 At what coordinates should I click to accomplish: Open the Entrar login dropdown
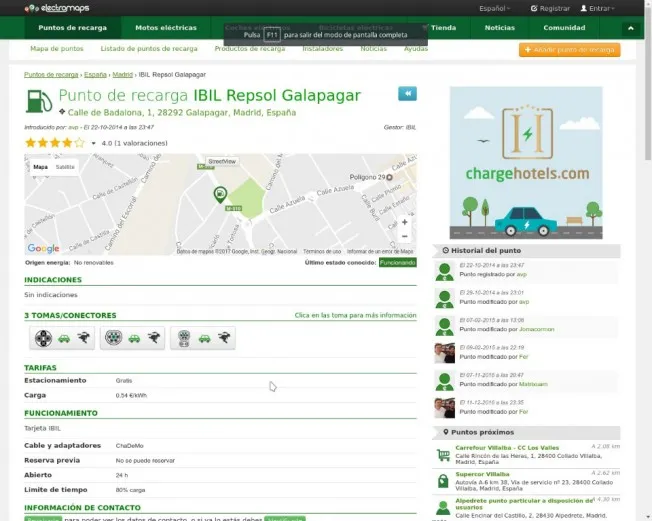tap(598, 8)
